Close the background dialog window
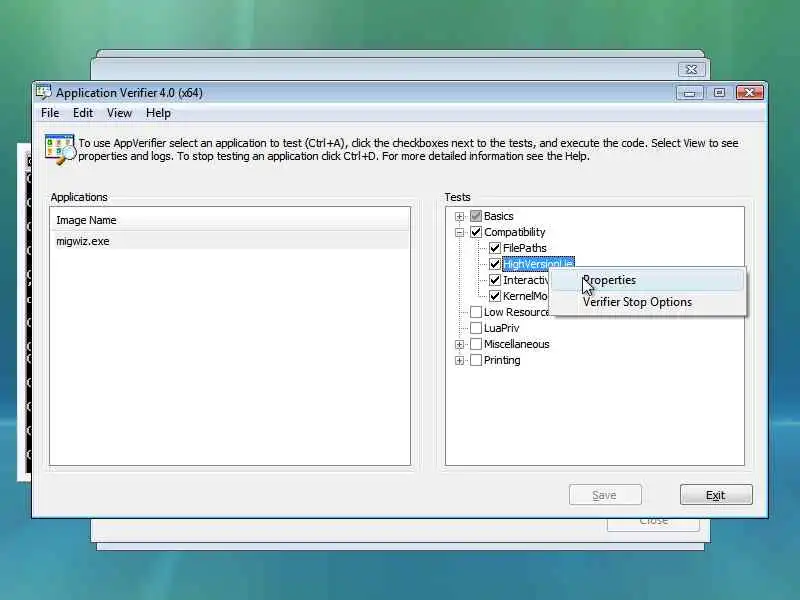800x600 pixels. coord(691,69)
